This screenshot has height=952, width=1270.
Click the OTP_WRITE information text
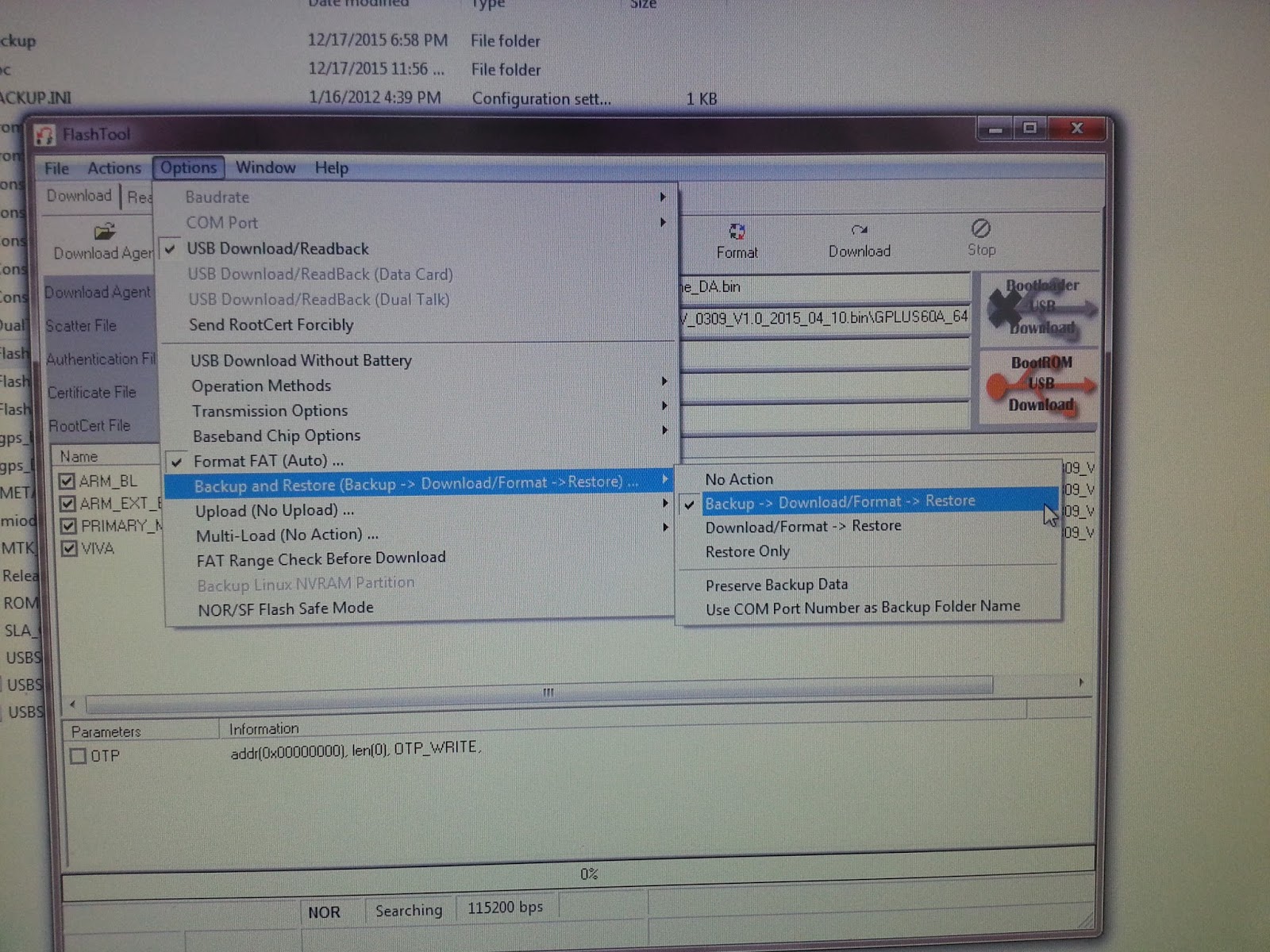pos(356,750)
